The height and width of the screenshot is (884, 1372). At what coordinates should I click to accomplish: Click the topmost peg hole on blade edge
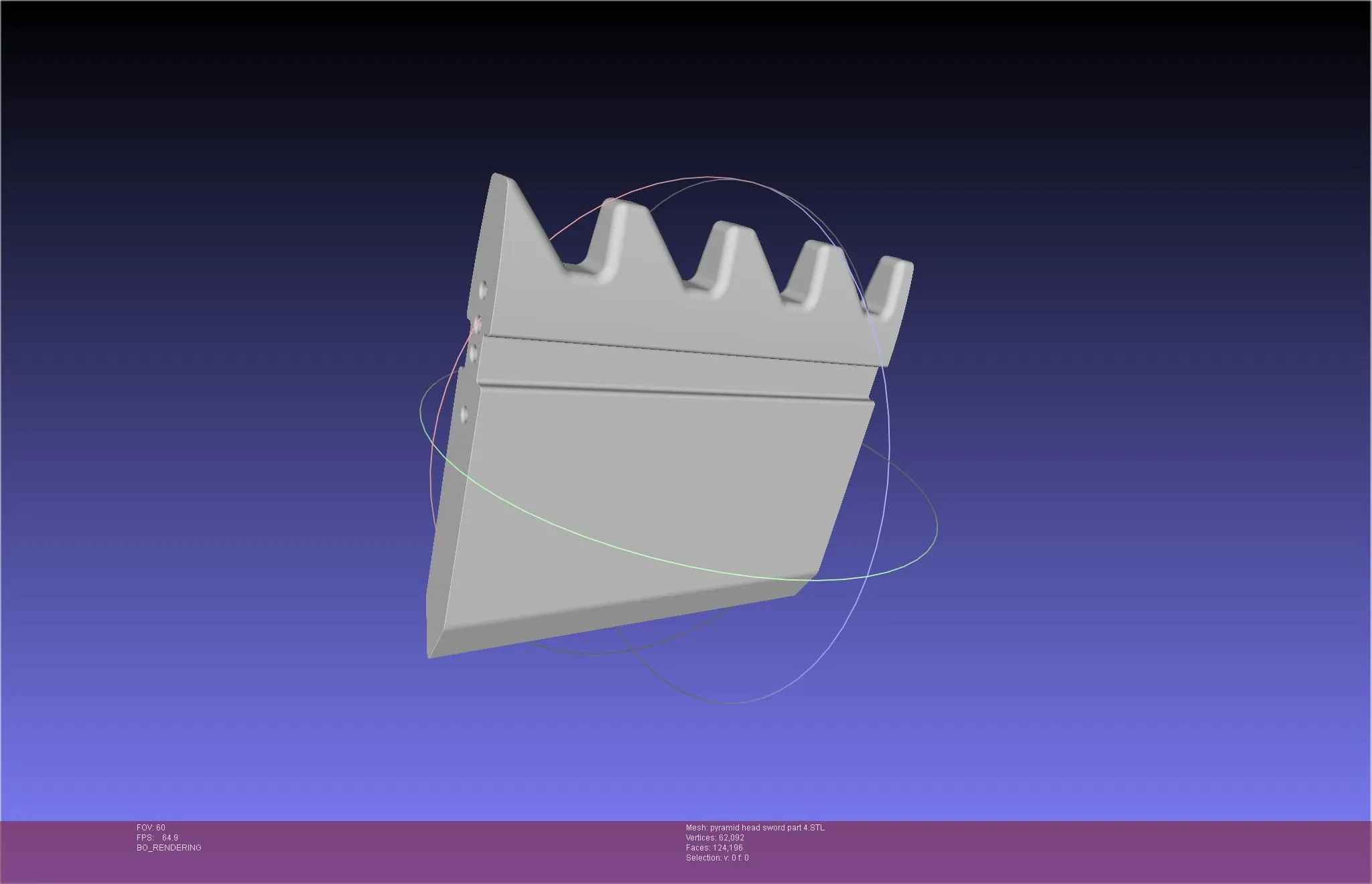click(x=482, y=290)
